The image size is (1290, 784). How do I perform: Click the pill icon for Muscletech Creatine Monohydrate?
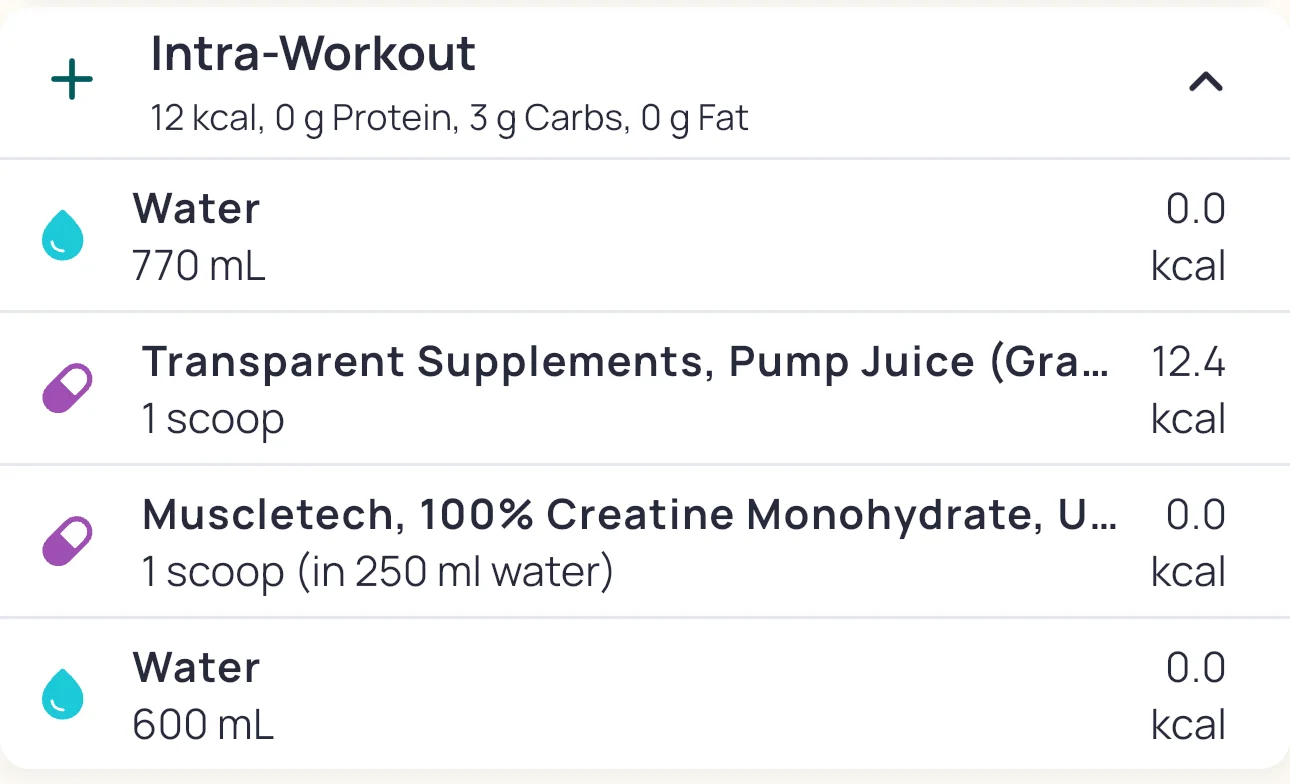[x=68, y=541]
